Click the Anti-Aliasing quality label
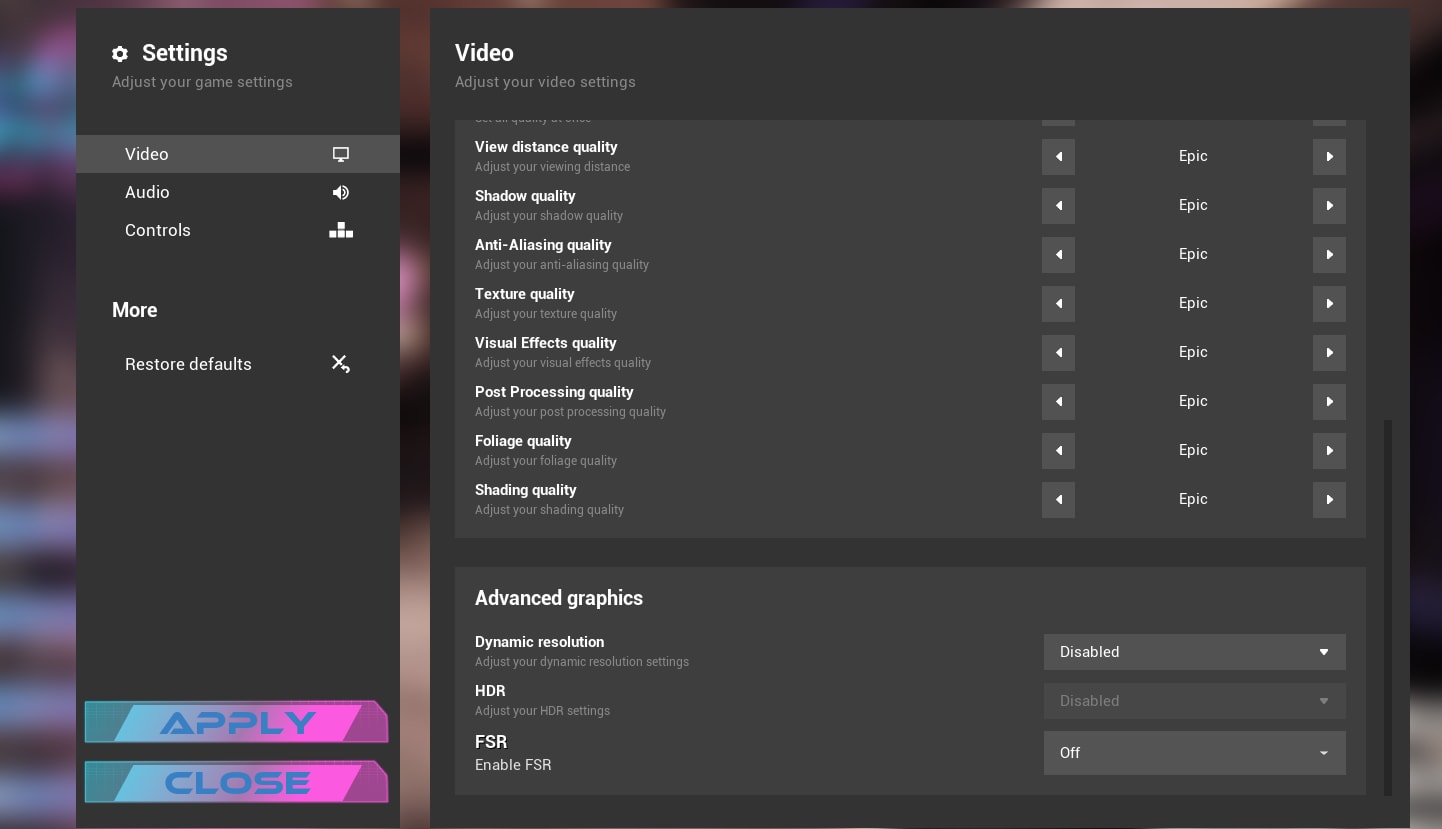The image size is (1442, 829). pyautogui.click(x=543, y=245)
